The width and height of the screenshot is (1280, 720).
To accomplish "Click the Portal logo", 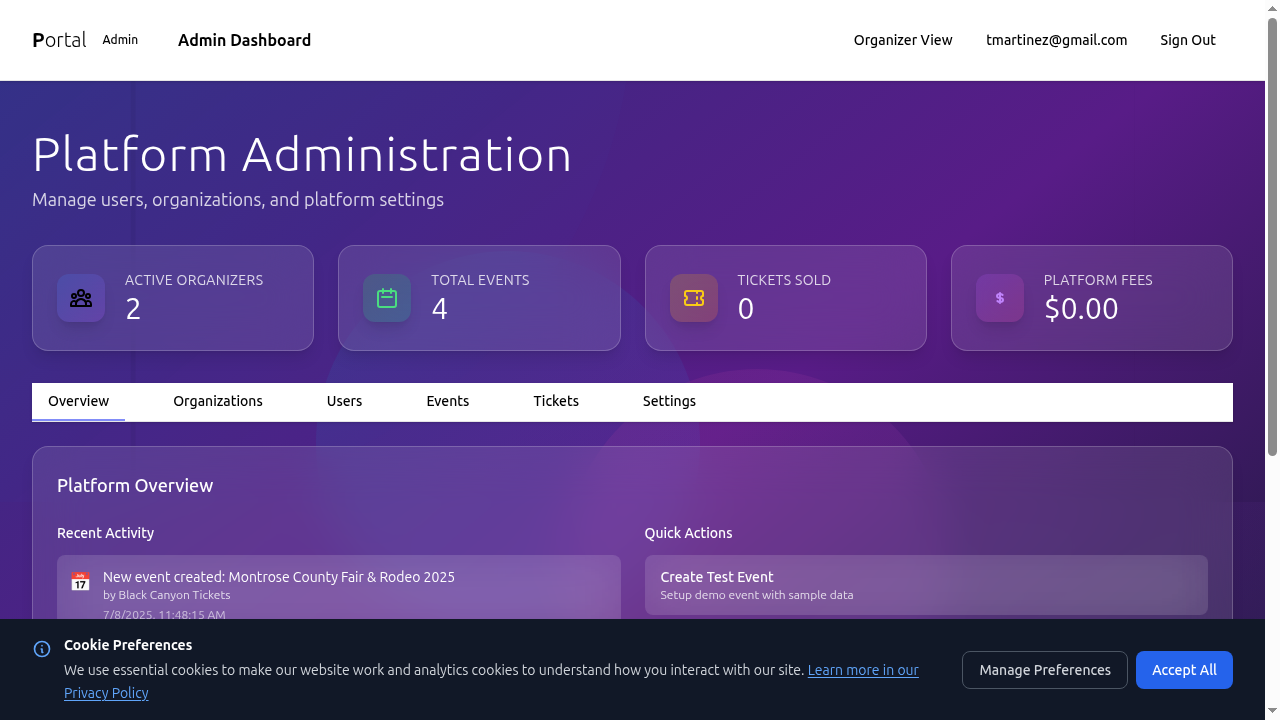I will [x=59, y=40].
